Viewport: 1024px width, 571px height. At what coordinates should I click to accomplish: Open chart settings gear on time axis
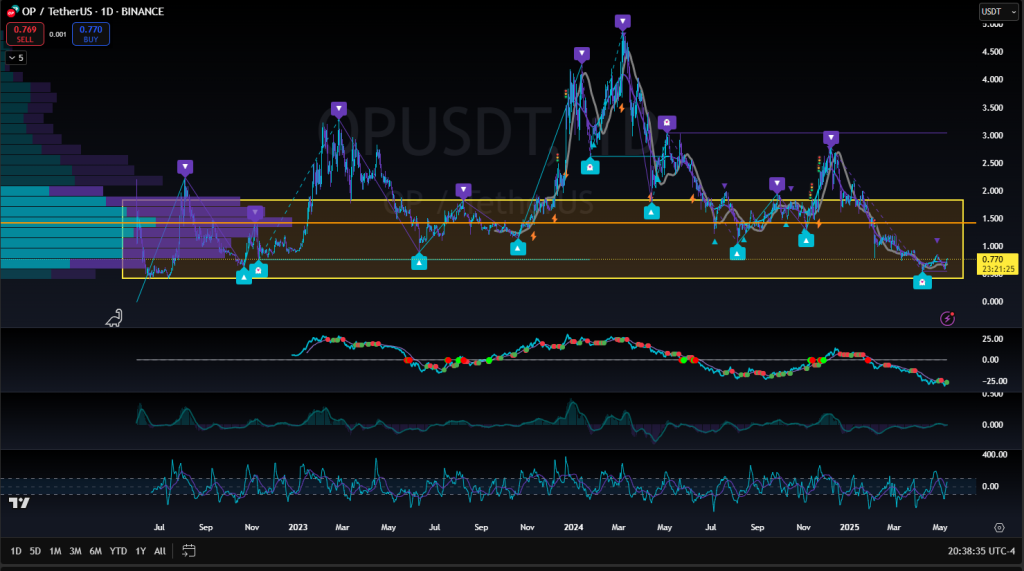pyautogui.click(x=999, y=527)
